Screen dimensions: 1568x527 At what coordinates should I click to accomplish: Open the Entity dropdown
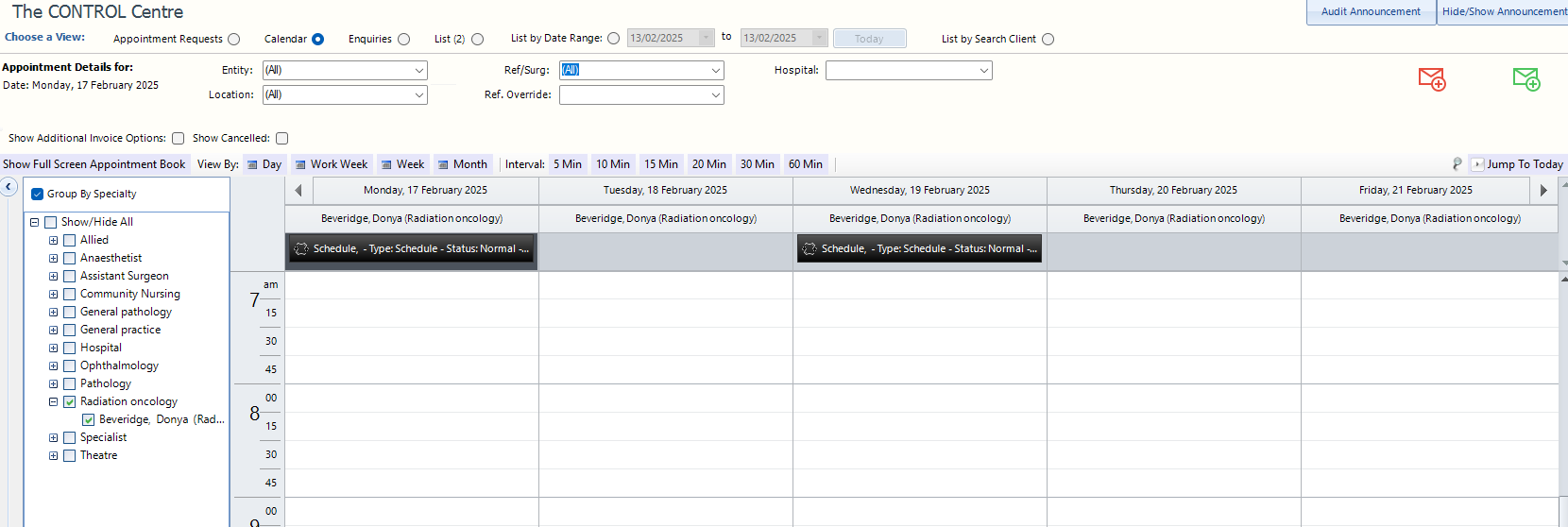click(419, 71)
